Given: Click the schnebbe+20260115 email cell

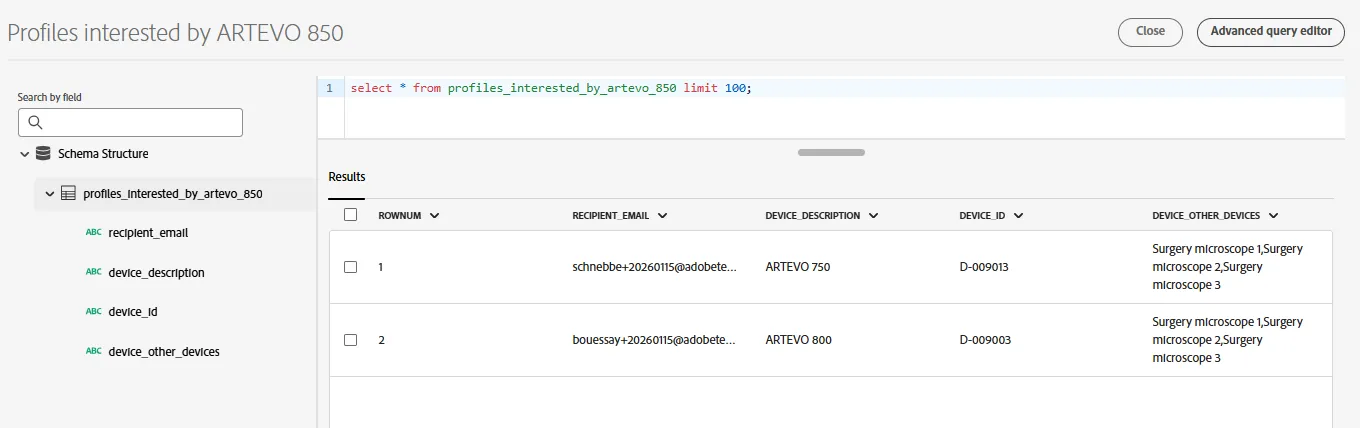Looking at the screenshot, I should coord(654,267).
